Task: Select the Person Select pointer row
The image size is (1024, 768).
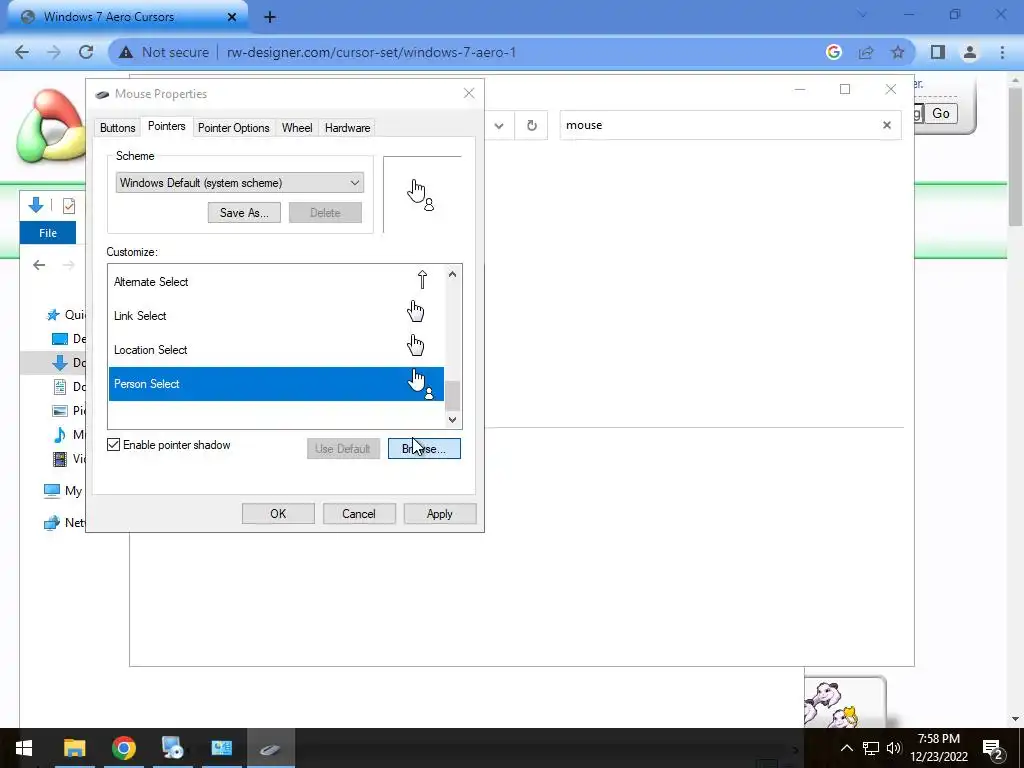Action: (276, 383)
